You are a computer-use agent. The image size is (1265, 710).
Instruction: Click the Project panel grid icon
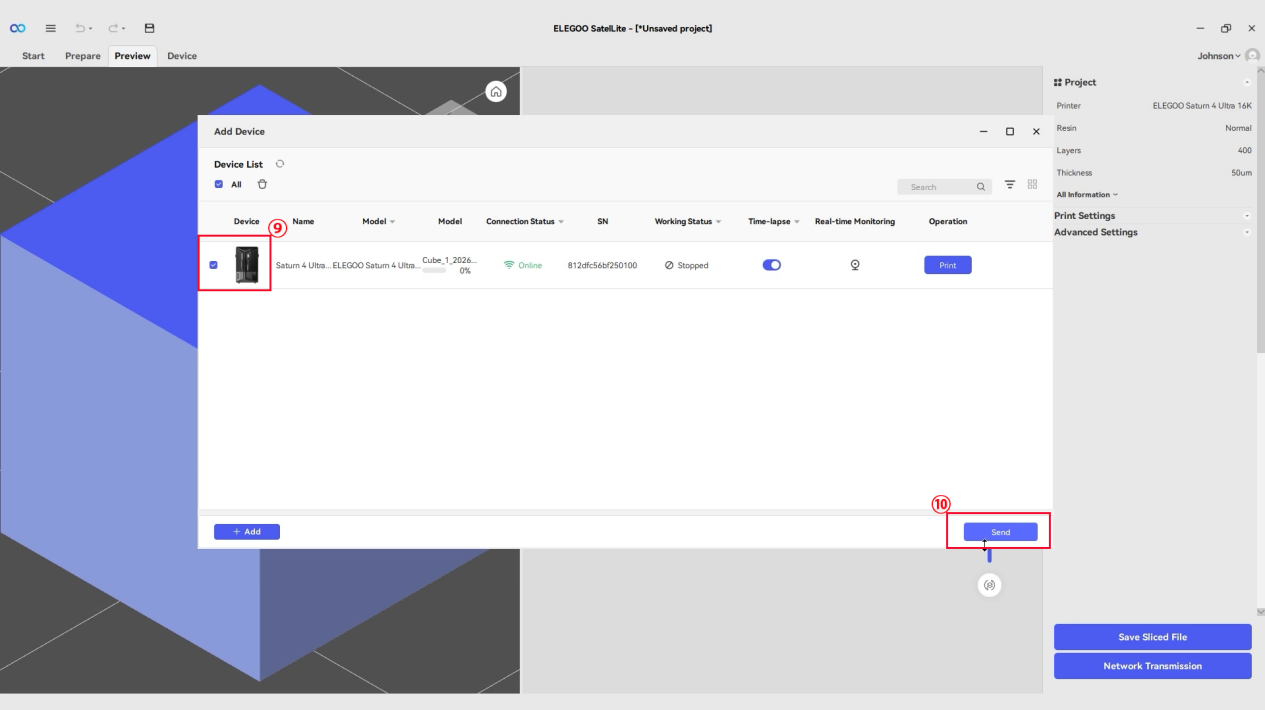pyautogui.click(x=1058, y=82)
